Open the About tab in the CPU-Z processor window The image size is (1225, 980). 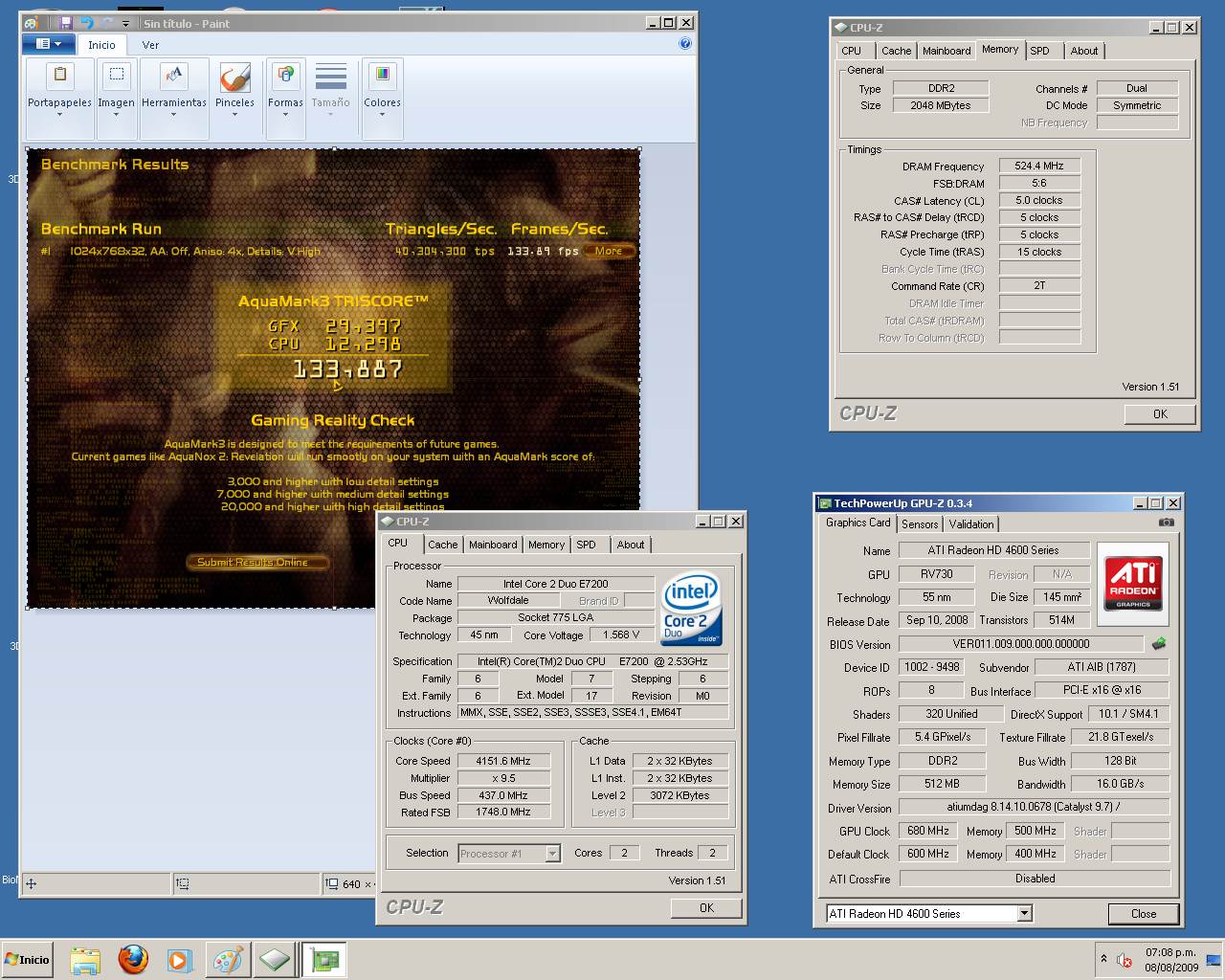631,545
